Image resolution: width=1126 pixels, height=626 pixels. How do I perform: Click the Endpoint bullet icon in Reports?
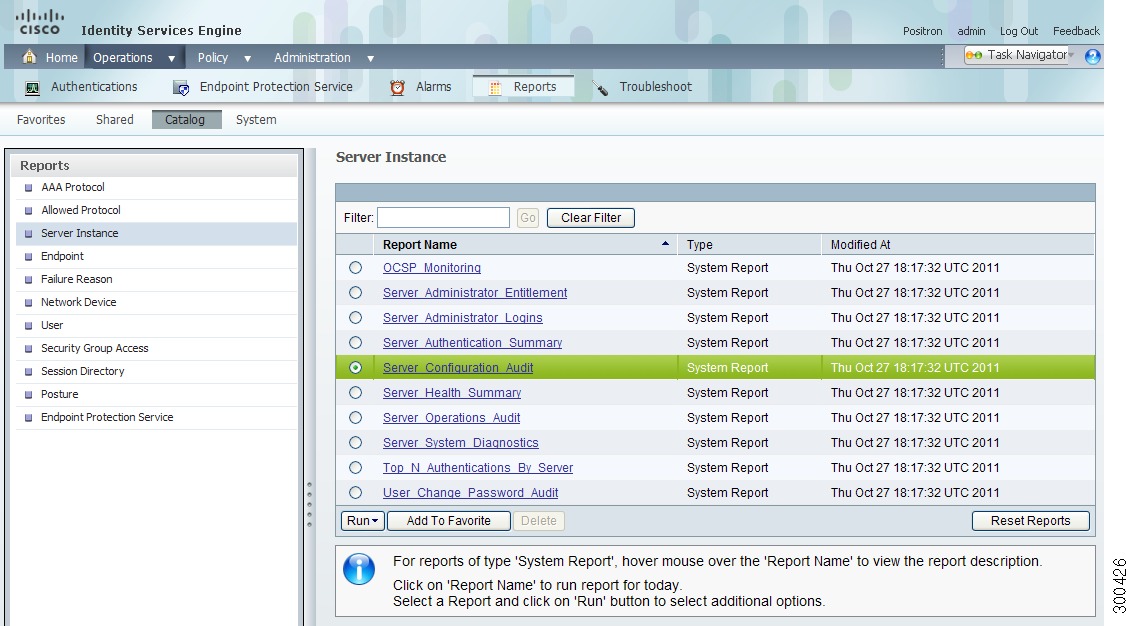[29, 256]
